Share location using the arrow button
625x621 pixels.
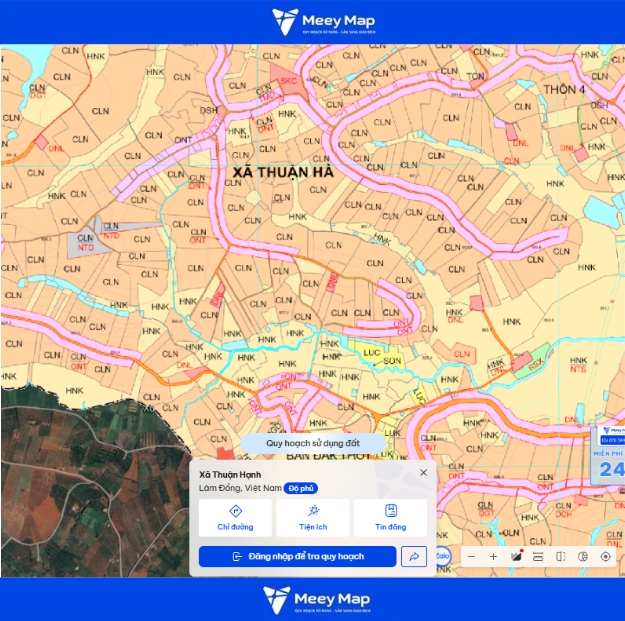pos(414,556)
